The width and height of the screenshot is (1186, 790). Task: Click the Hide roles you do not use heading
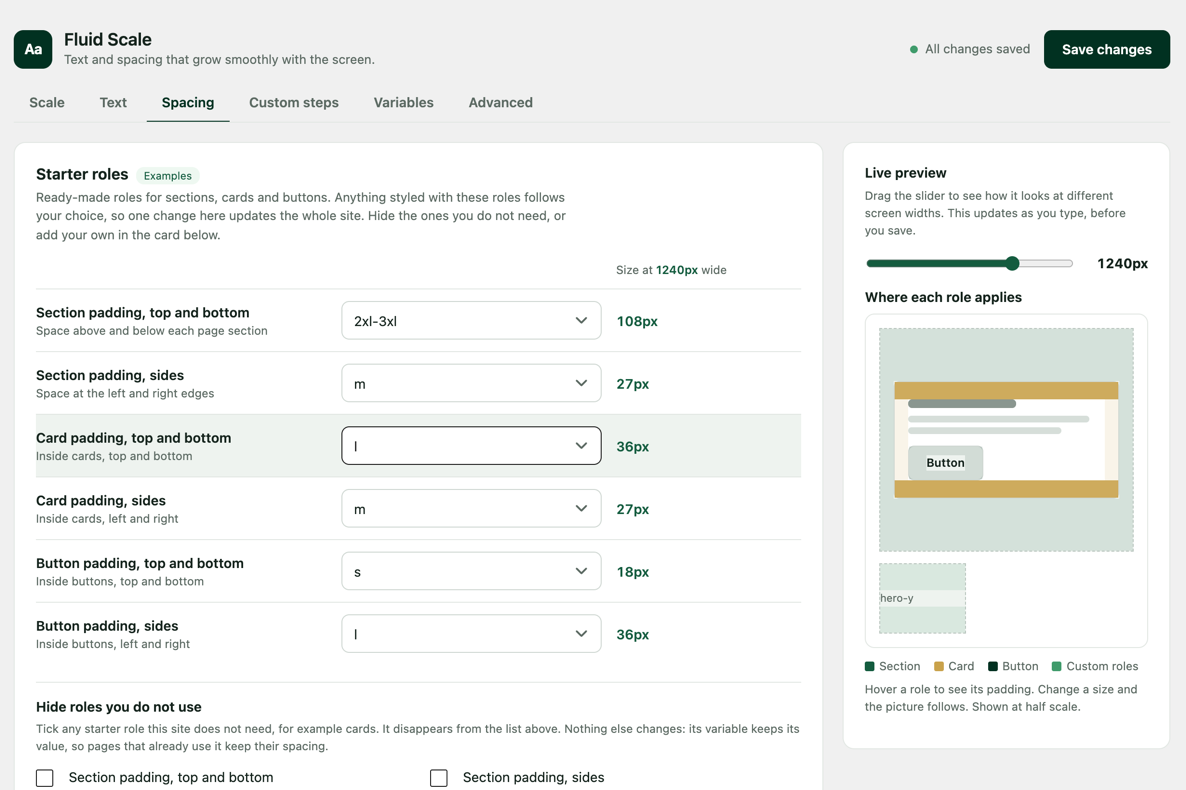[x=119, y=707]
